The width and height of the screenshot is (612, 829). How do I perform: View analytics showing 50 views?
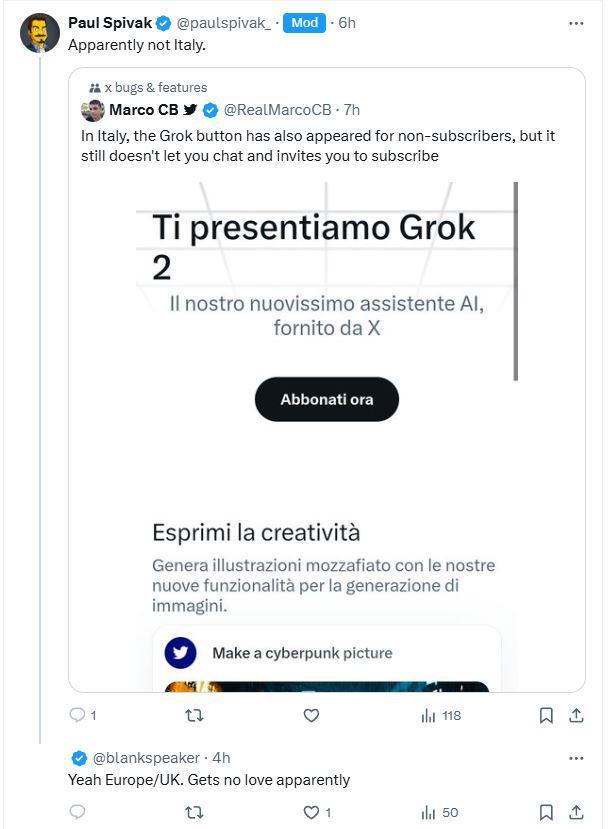[438, 812]
